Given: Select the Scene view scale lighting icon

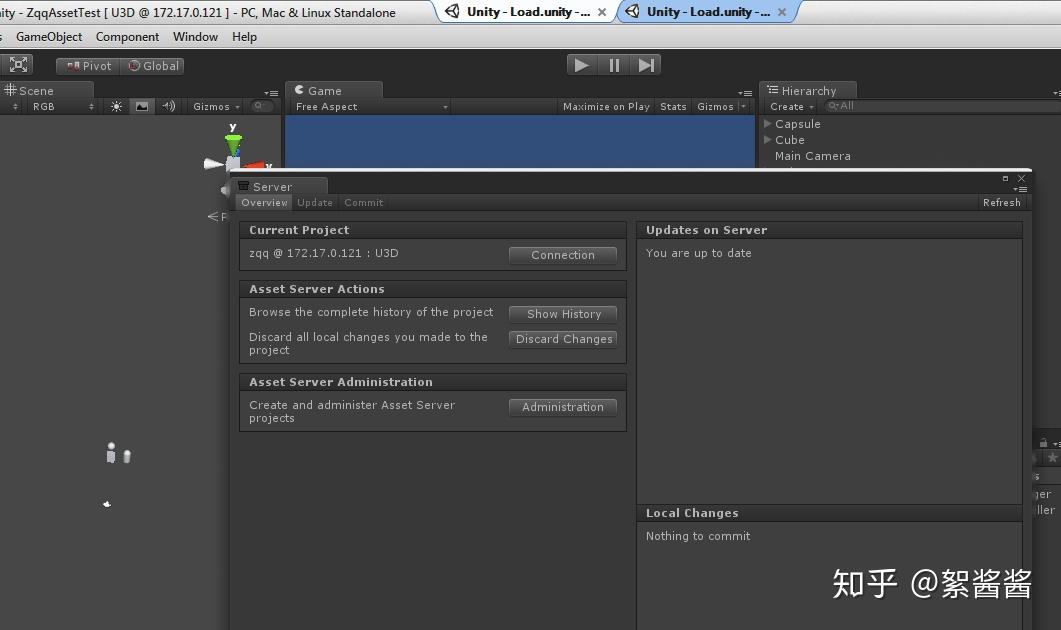Looking at the screenshot, I should click(x=115, y=105).
